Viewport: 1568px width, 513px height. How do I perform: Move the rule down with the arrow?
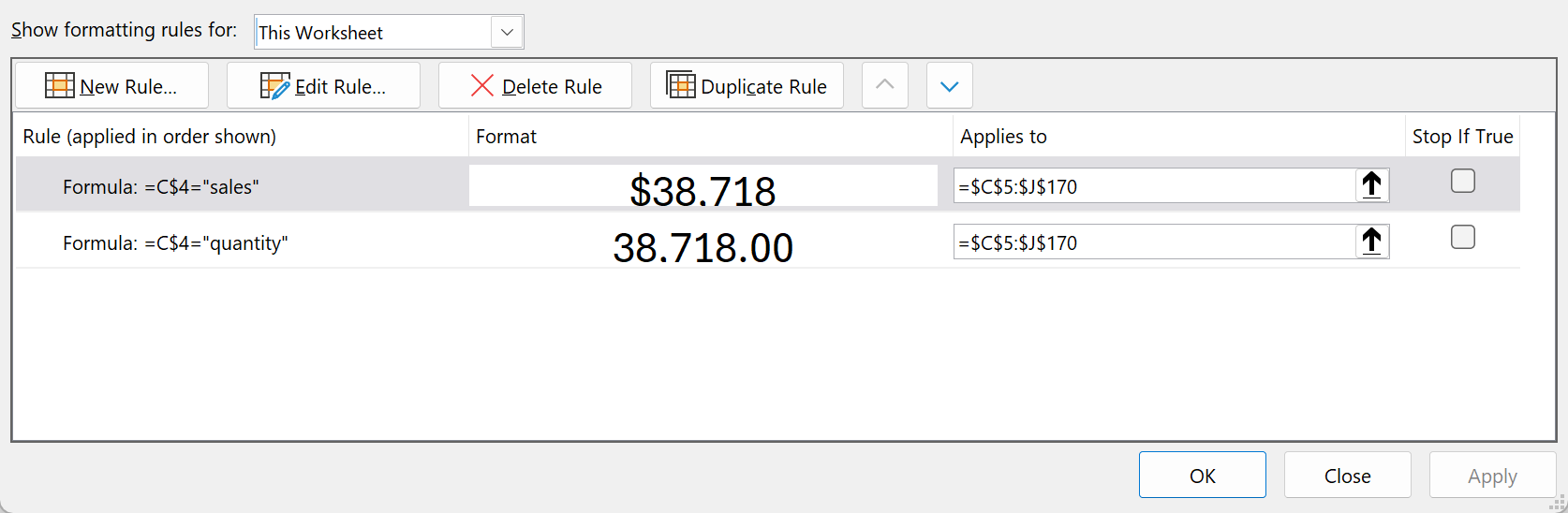pyautogui.click(x=949, y=86)
